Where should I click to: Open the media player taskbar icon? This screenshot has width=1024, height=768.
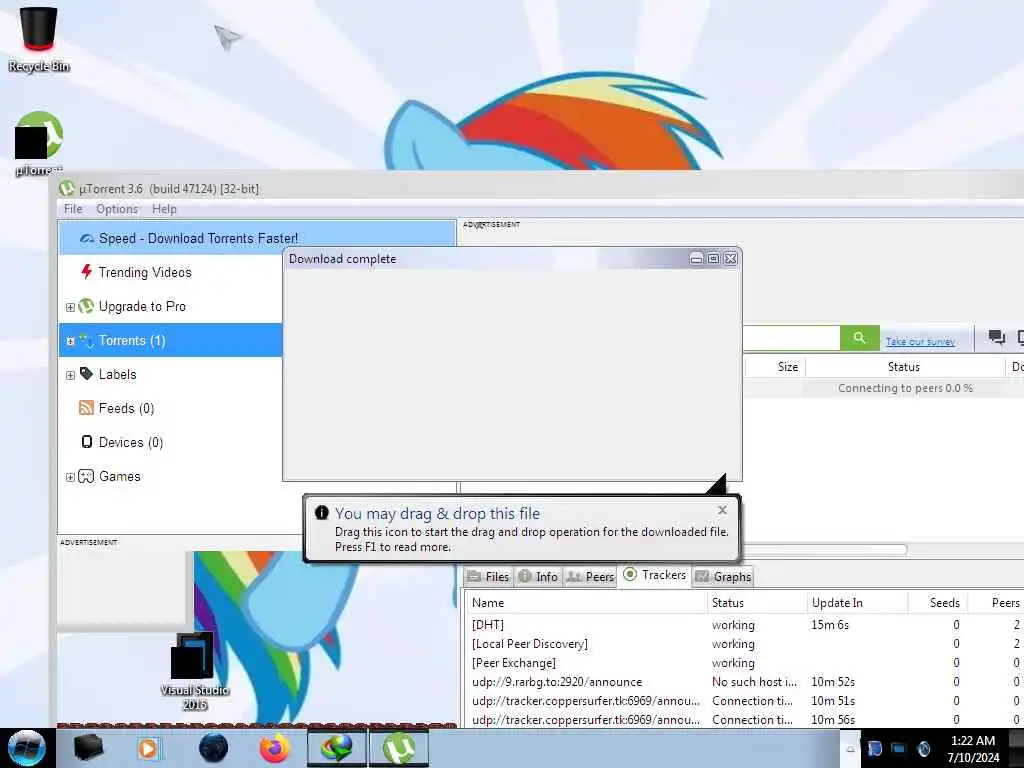tap(149, 748)
